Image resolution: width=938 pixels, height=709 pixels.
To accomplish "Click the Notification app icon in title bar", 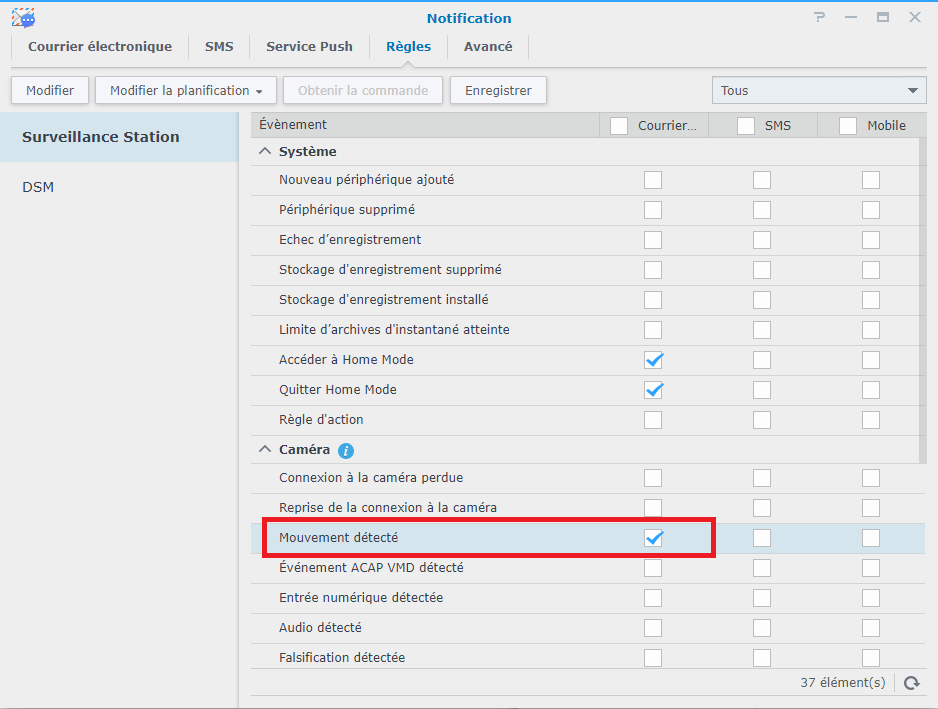I will 23,18.
